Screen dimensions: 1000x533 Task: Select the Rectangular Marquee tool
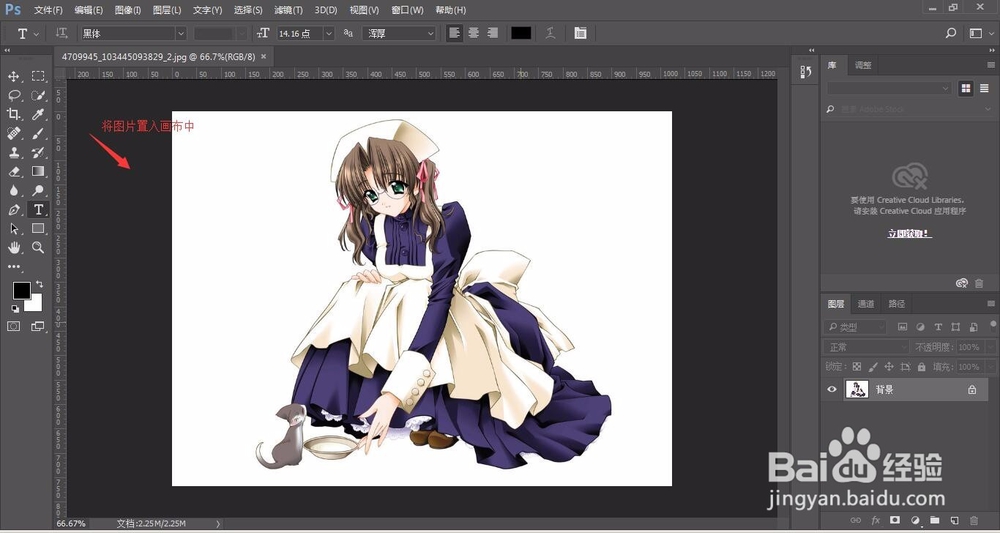[x=38, y=77]
